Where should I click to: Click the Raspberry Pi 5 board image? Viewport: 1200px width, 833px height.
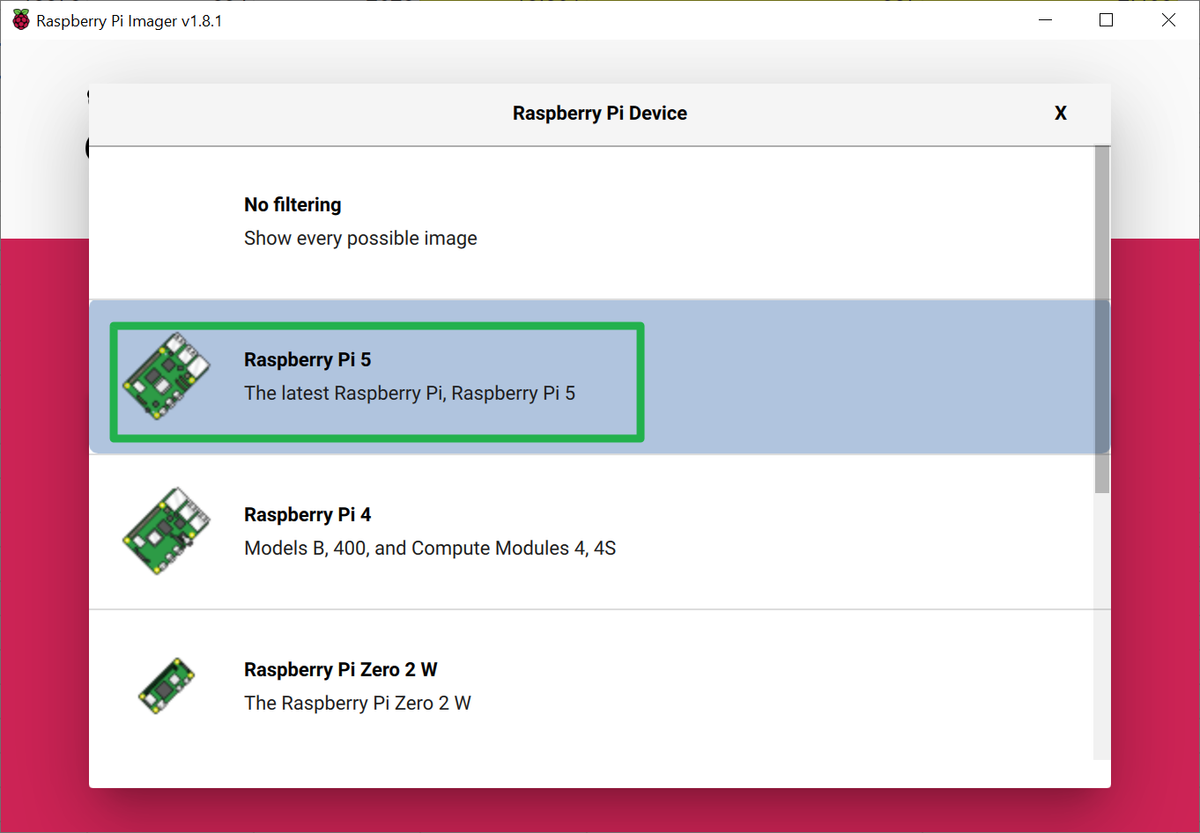[166, 375]
